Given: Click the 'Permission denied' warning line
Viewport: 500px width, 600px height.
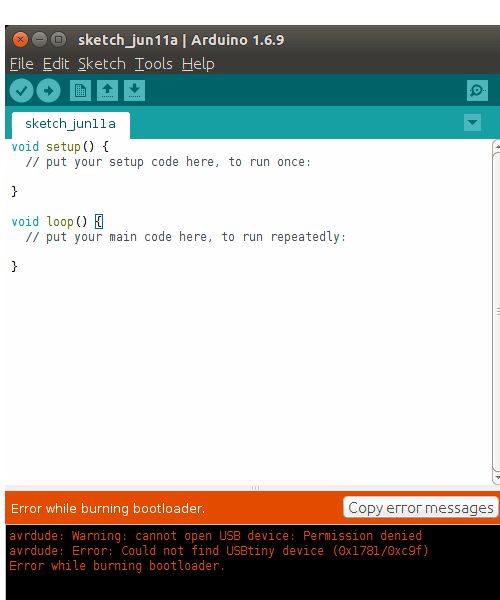Looking at the screenshot, I should 215,535.
